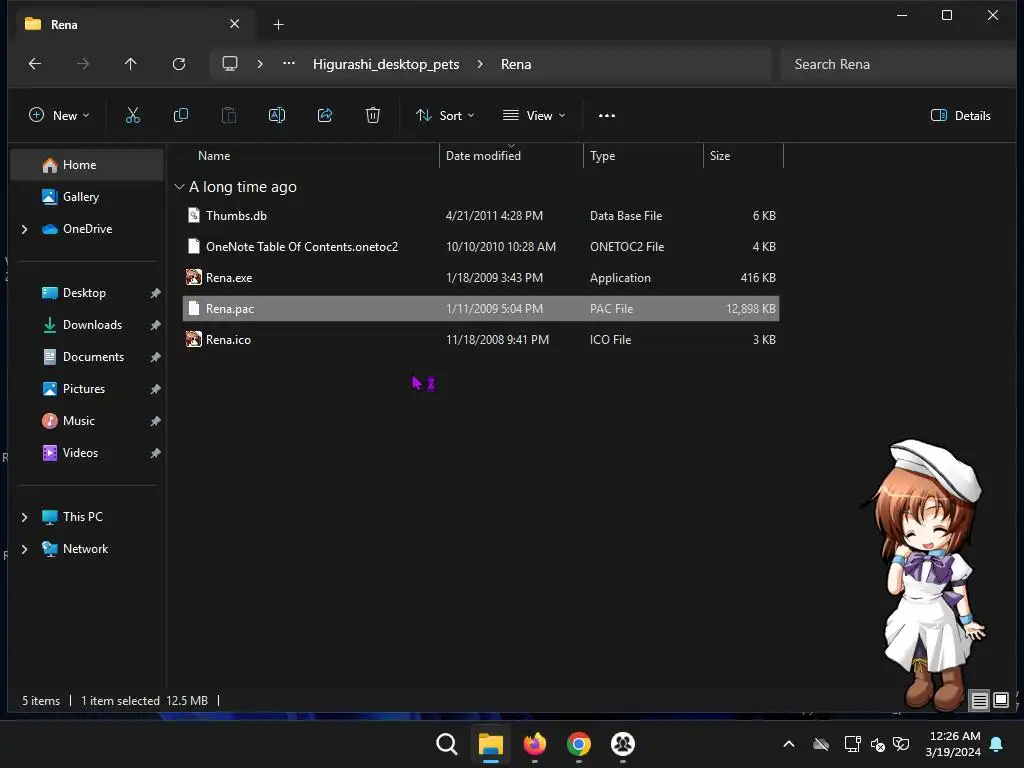Toggle the Details pane
This screenshot has width=1024, height=768.
point(961,116)
